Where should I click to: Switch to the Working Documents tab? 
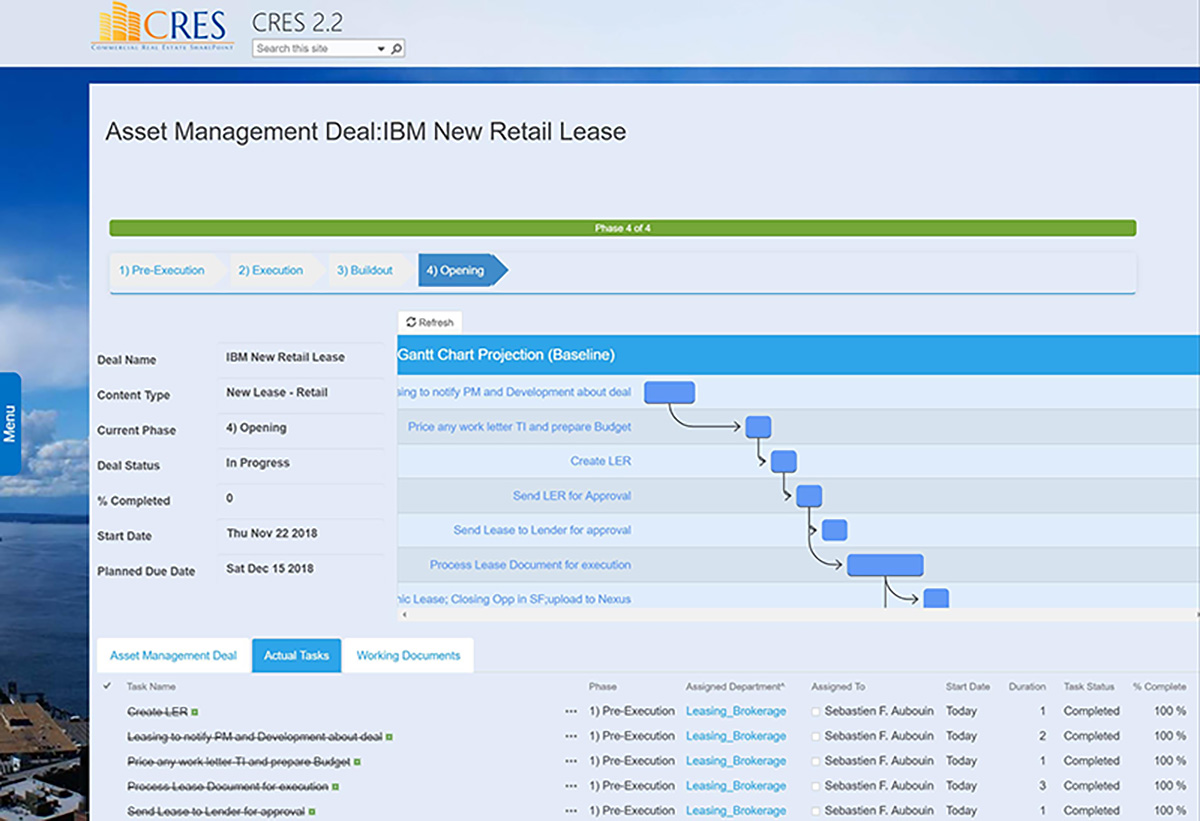click(408, 656)
